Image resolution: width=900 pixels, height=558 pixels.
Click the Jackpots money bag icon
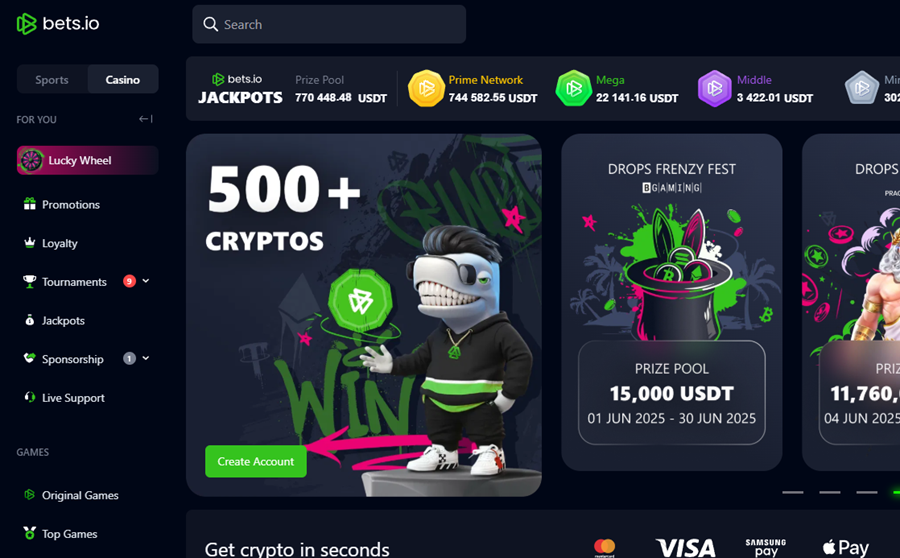29,320
